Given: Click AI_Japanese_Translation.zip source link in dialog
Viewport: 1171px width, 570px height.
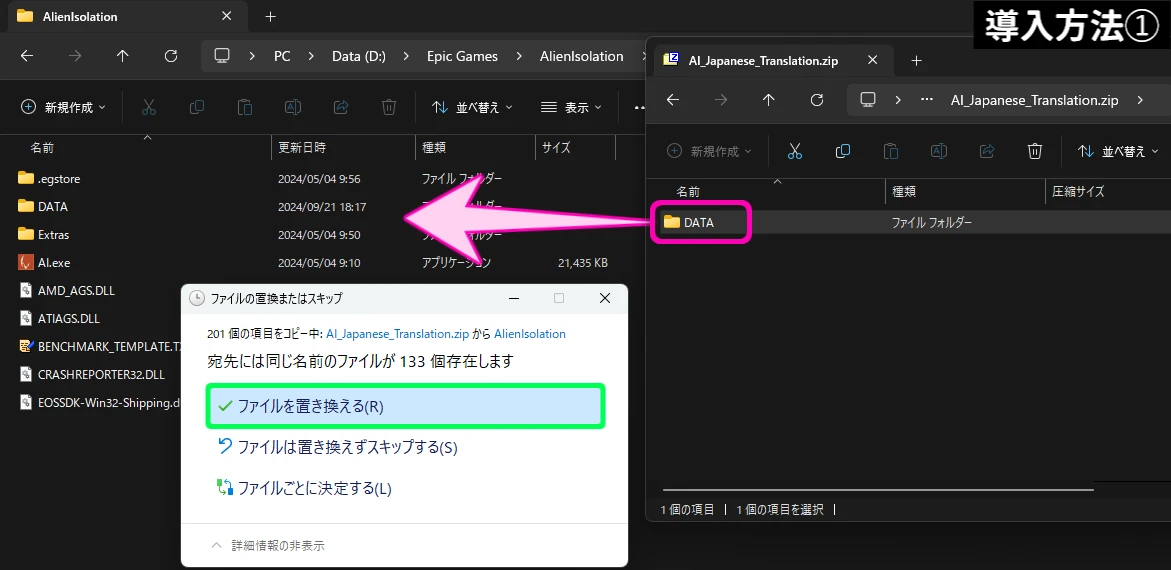Looking at the screenshot, I should point(398,334).
